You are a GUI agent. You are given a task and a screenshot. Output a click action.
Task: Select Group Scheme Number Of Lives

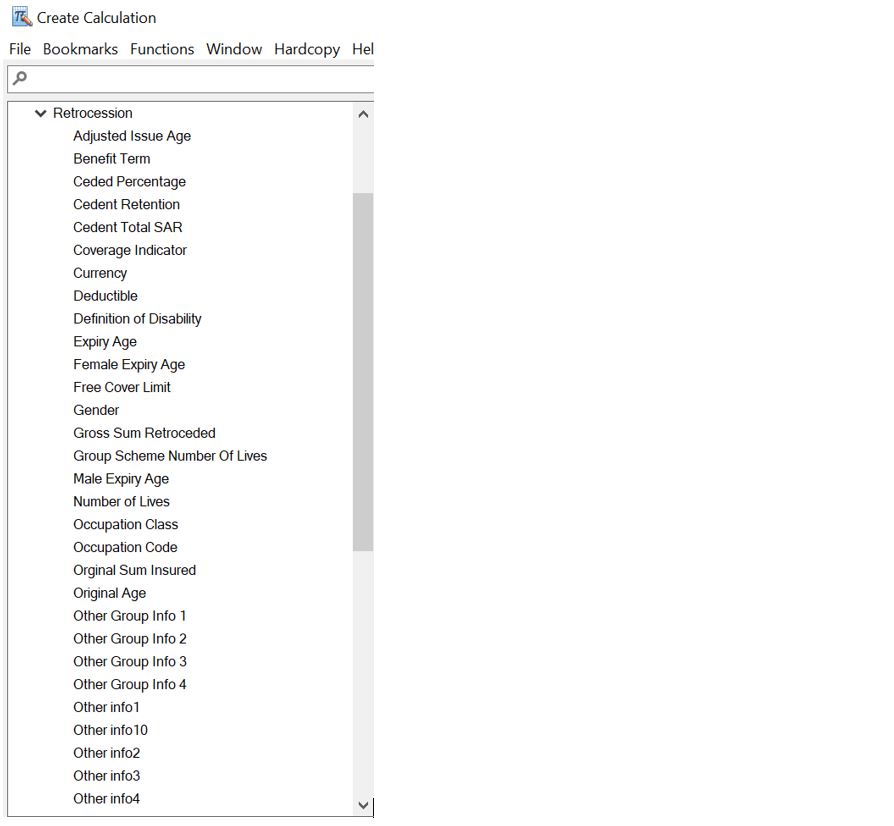point(170,456)
